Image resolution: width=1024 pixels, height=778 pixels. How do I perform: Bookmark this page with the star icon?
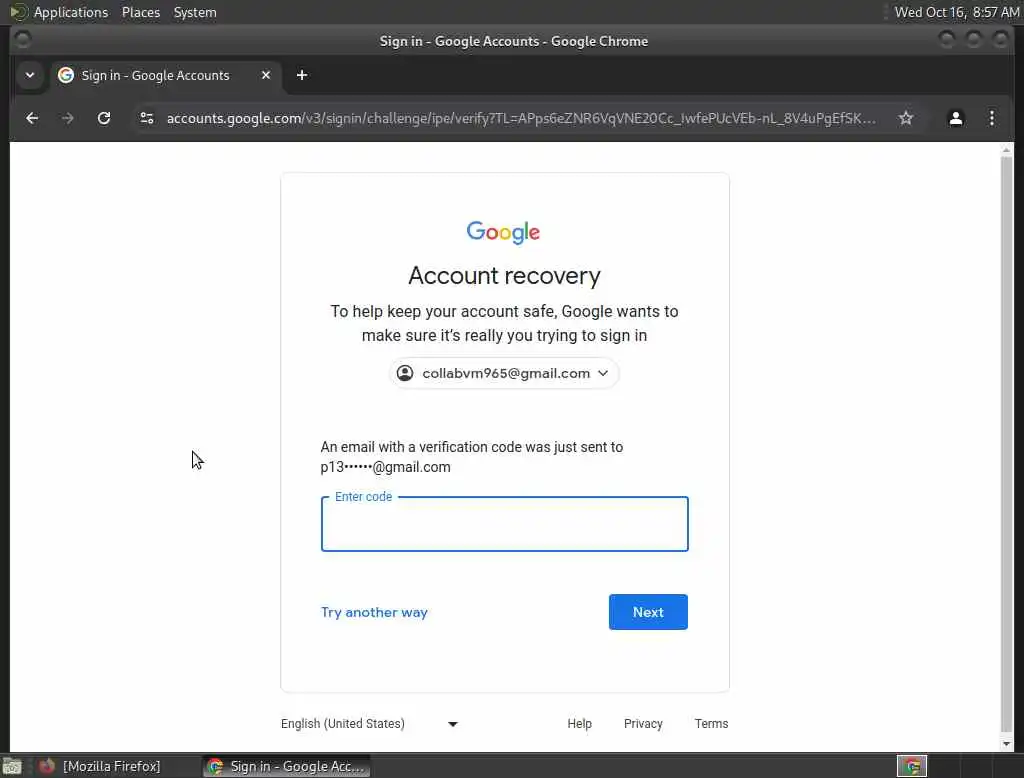(905, 118)
